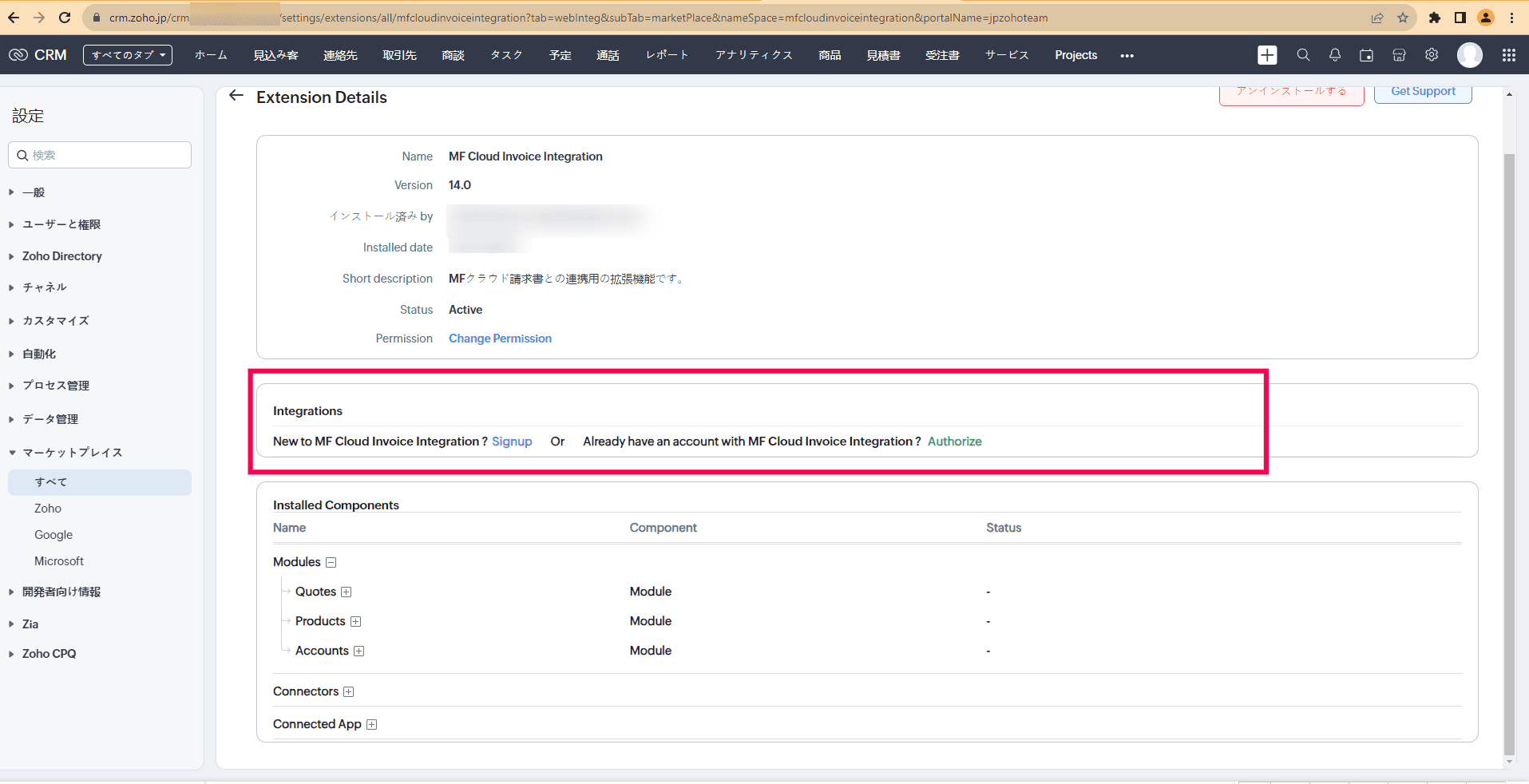This screenshot has width=1529, height=784.
Task: Open the apps grid launcher
Action: [x=1509, y=55]
